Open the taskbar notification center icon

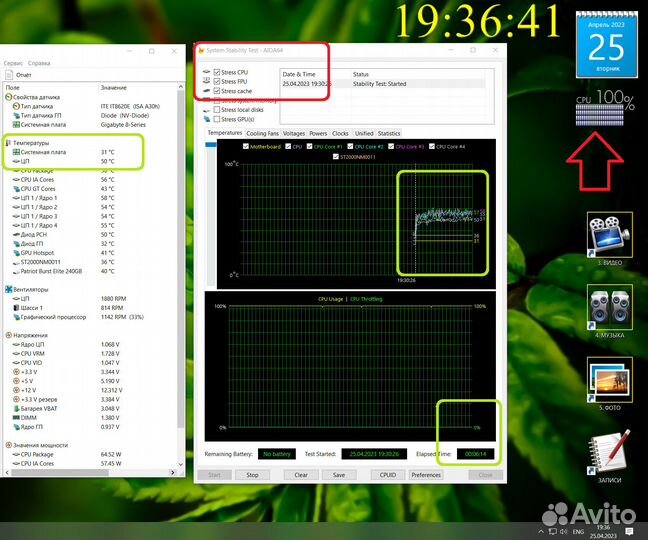[629, 531]
